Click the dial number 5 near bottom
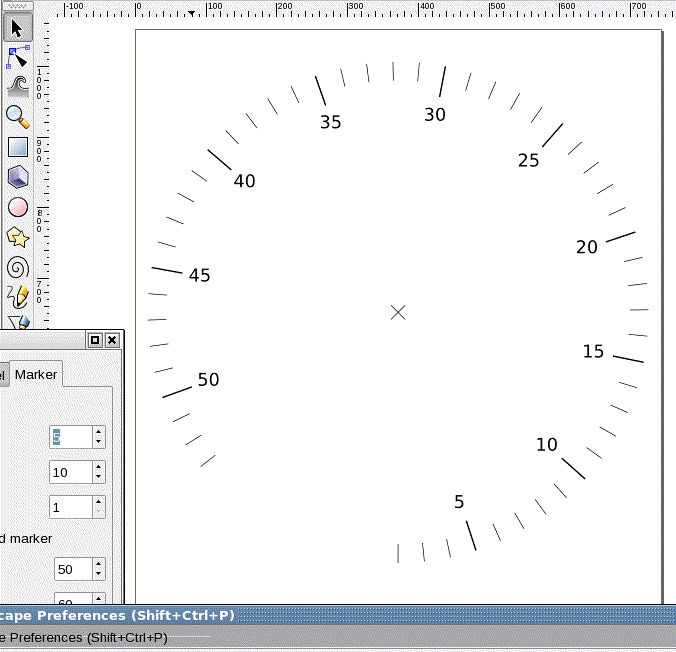676x652 pixels. (459, 502)
